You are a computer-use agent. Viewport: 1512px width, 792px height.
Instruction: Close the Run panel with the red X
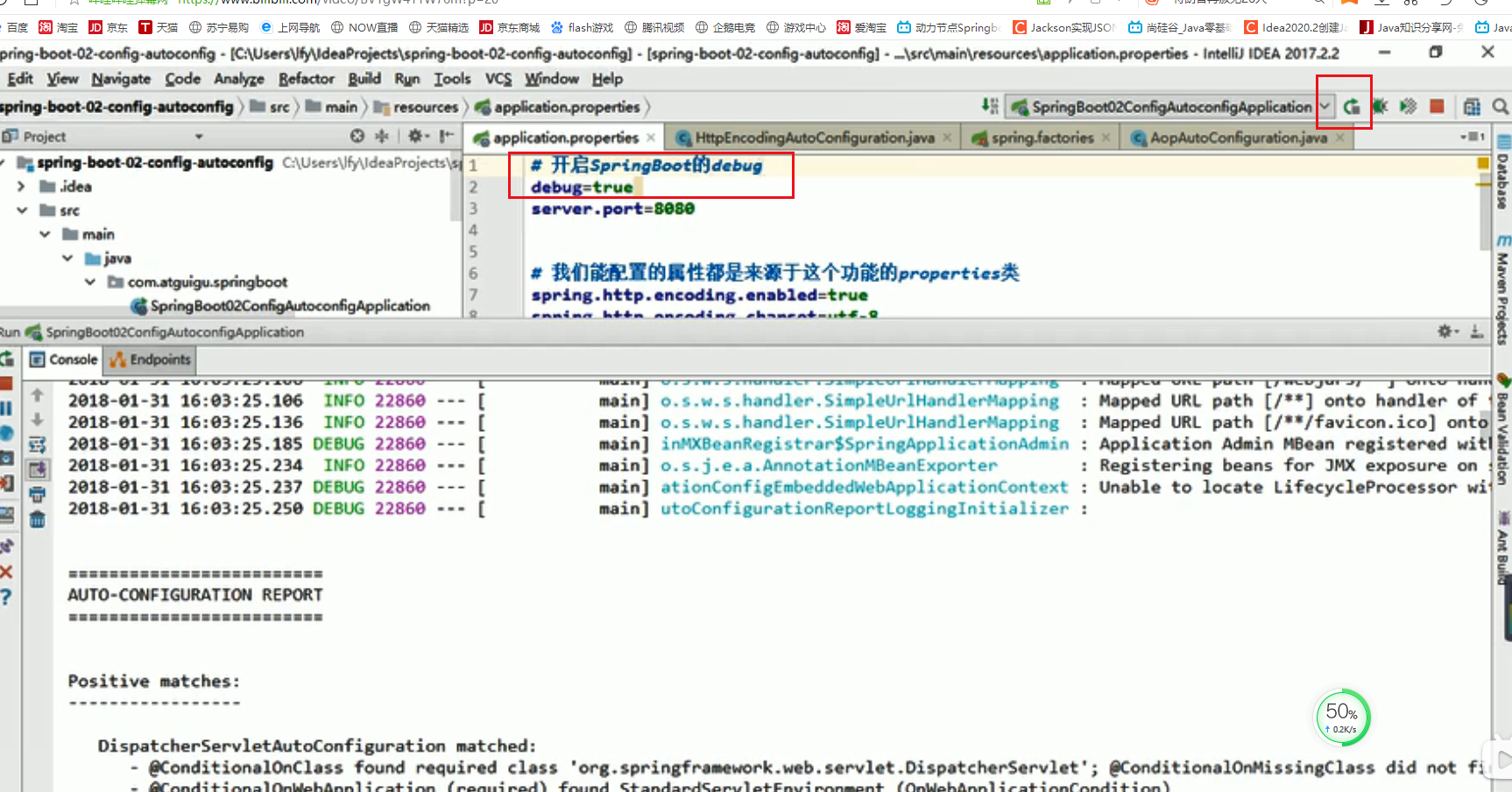6,572
